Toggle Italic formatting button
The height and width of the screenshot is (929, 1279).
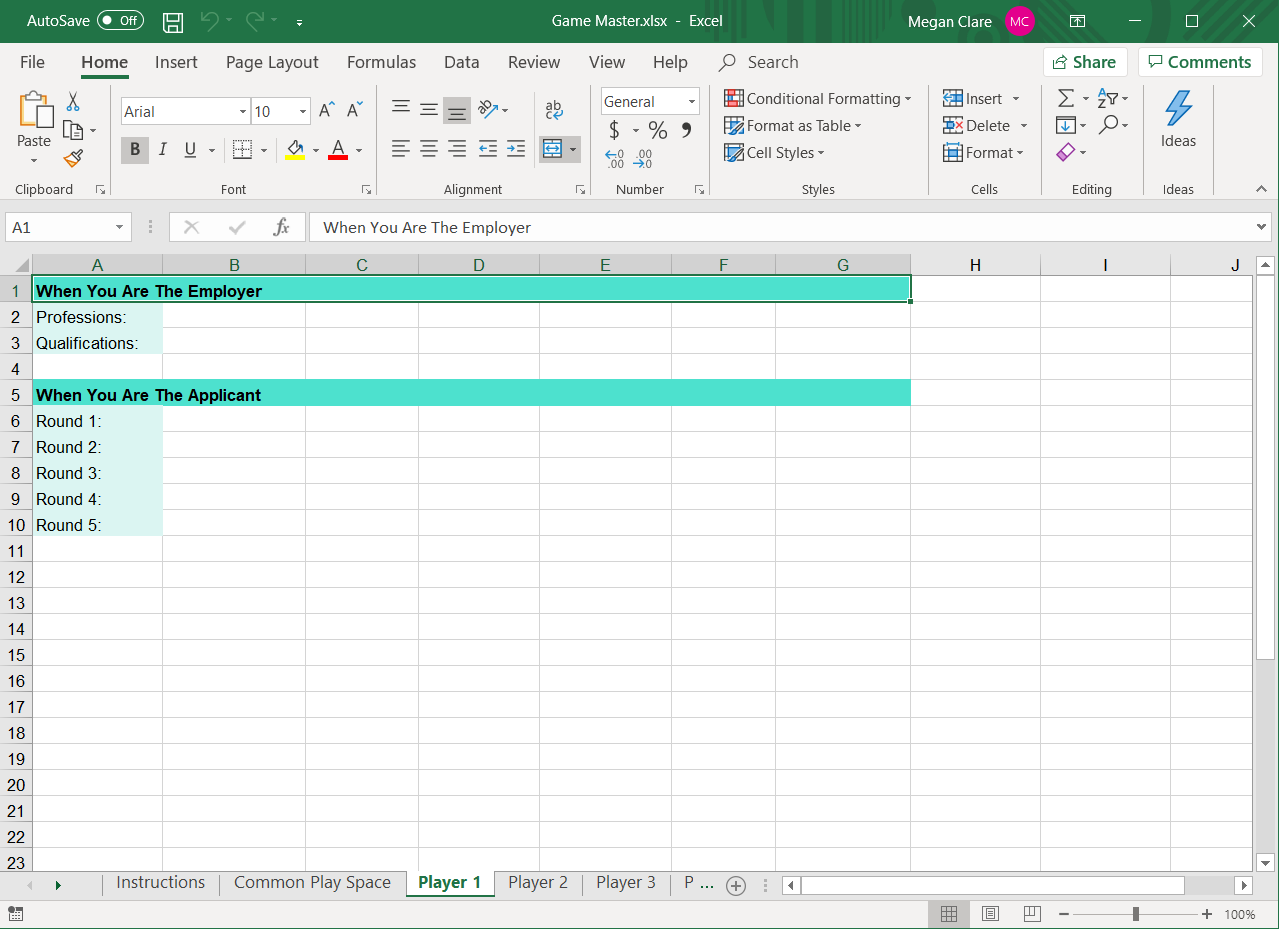click(162, 150)
